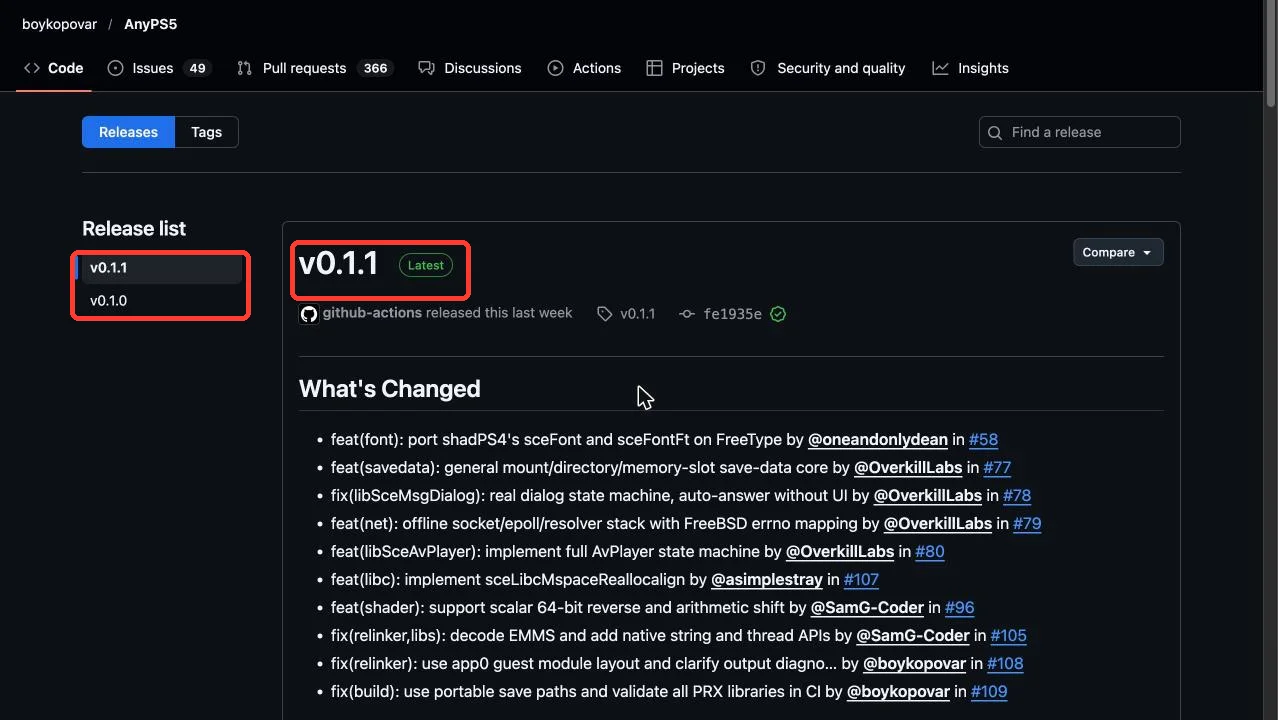Open @oneandonlydean profile link
1278x720 pixels.
877,439
